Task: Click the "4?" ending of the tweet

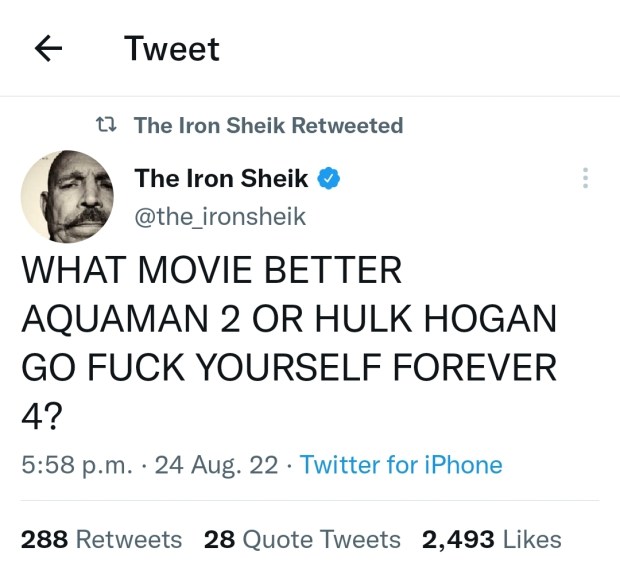Action: click(40, 415)
